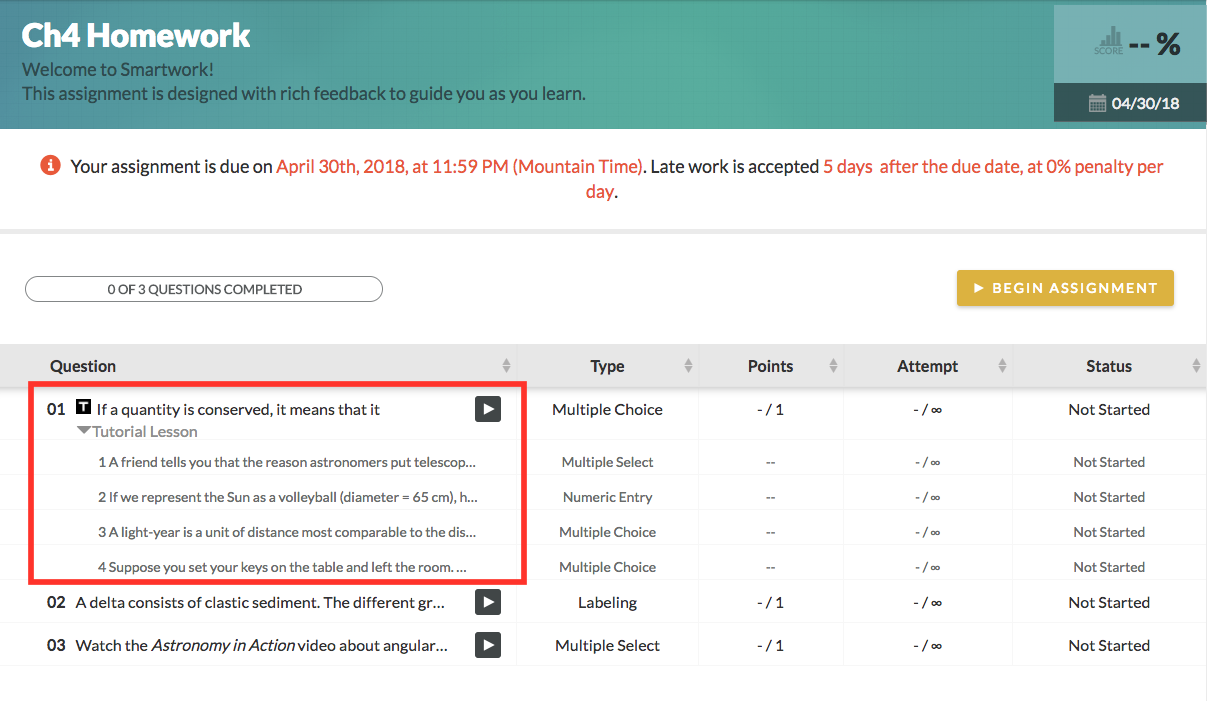Click the score percentage display

[x=1155, y=44]
